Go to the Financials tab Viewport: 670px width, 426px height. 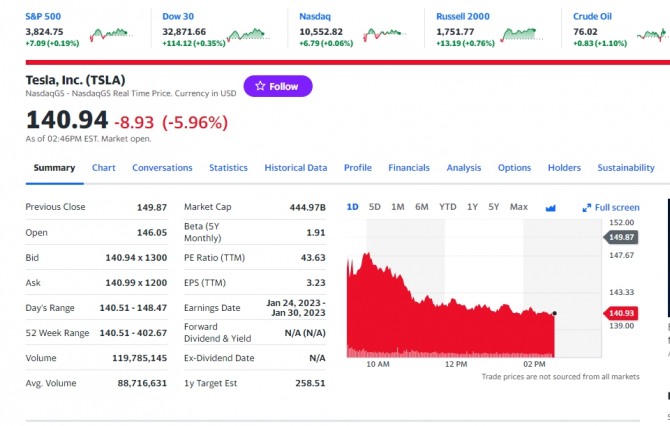click(409, 168)
